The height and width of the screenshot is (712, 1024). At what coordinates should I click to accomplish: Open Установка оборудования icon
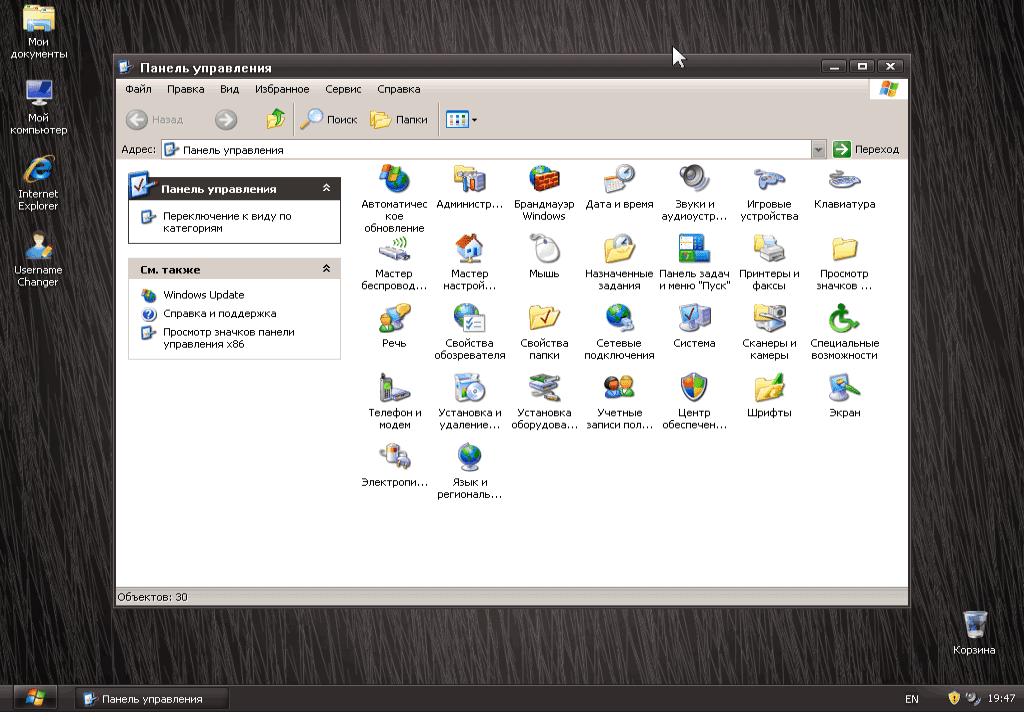point(544,387)
